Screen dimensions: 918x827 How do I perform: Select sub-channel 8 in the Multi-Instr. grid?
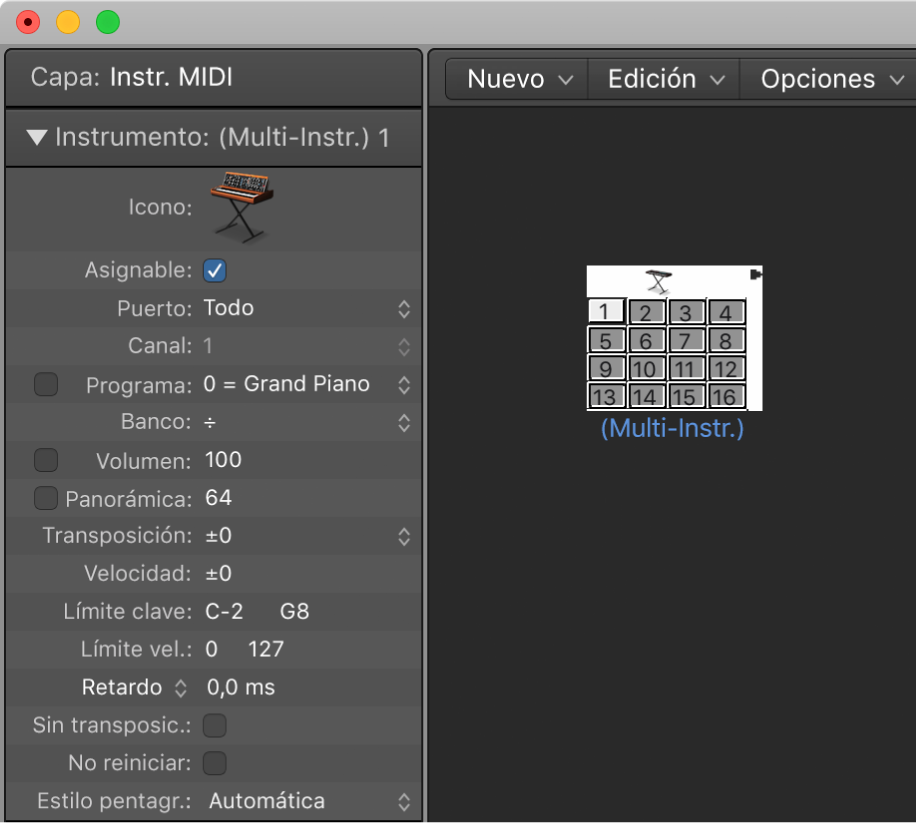click(725, 340)
